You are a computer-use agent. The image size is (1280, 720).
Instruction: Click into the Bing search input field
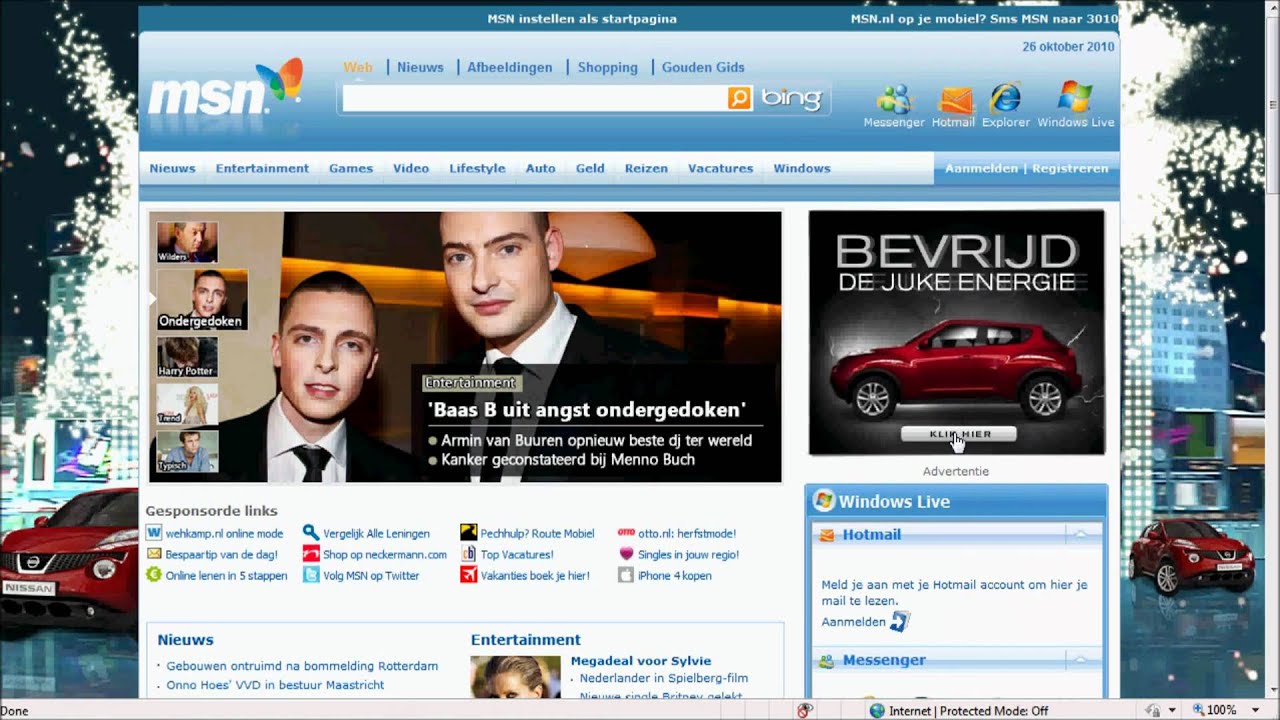[535, 98]
